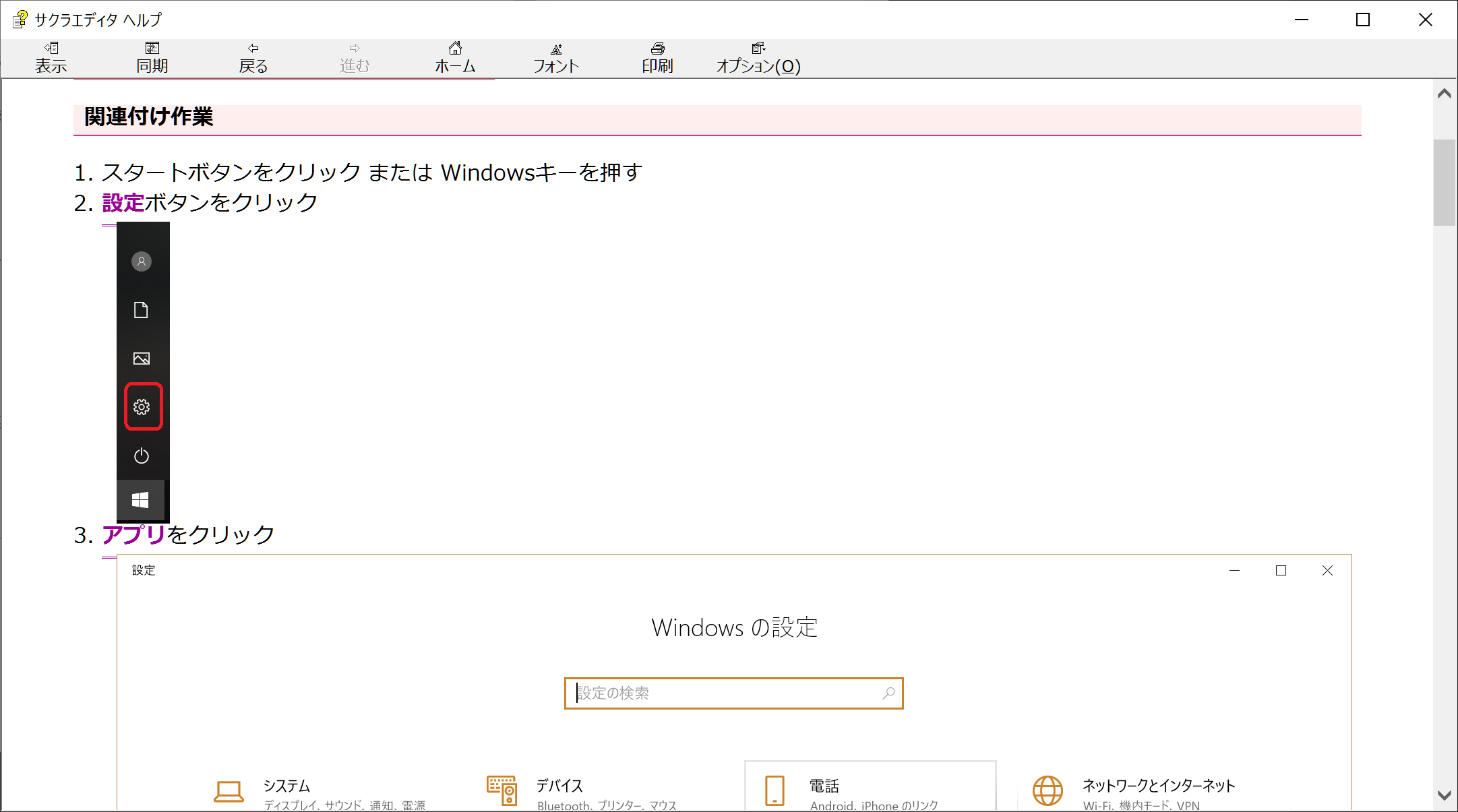Screen dimensions: 1458x812
Task: Click the 同期 (Sync) toolbar button
Action: pos(152,58)
